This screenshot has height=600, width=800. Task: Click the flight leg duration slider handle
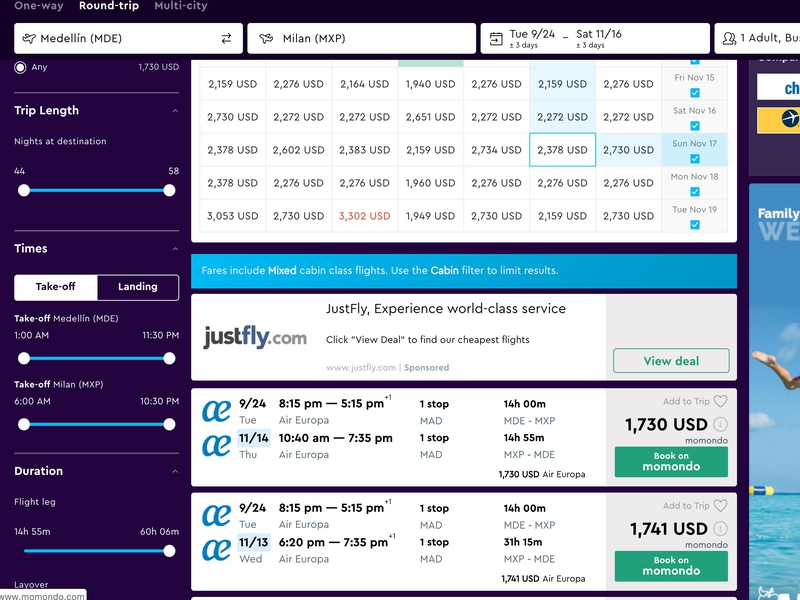point(169,551)
